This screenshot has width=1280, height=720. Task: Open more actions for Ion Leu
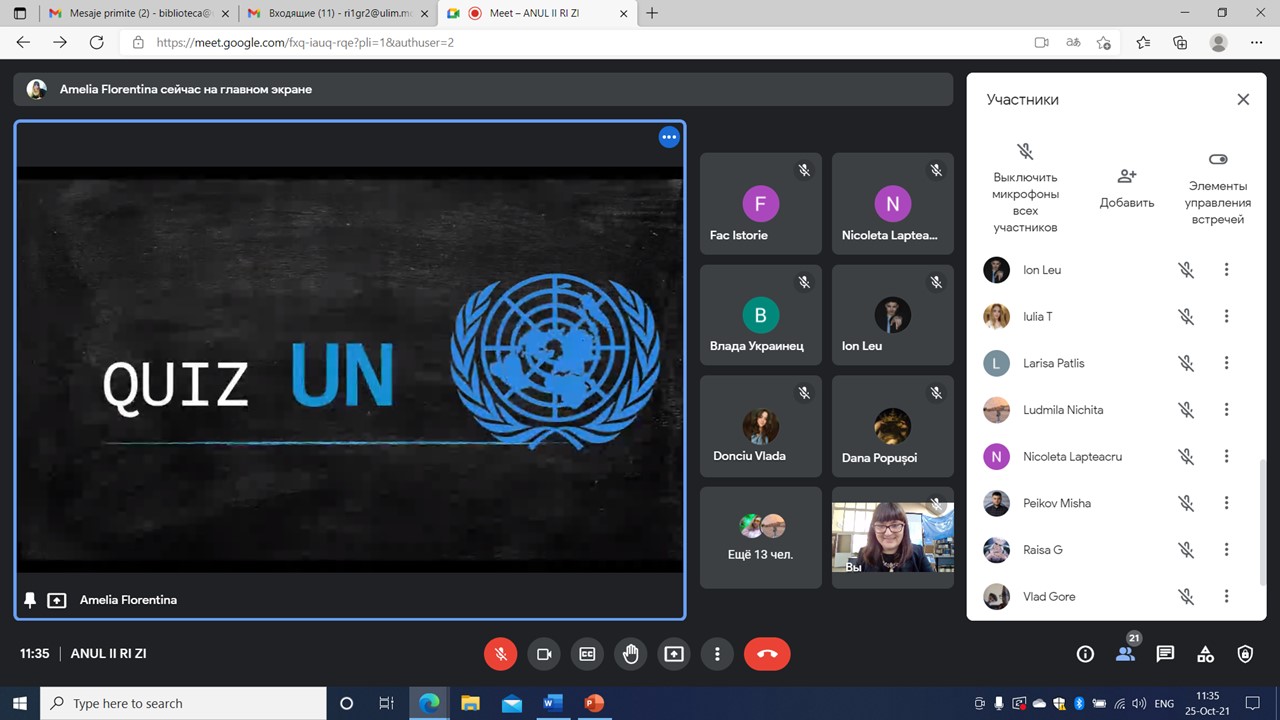[x=1226, y=270]
